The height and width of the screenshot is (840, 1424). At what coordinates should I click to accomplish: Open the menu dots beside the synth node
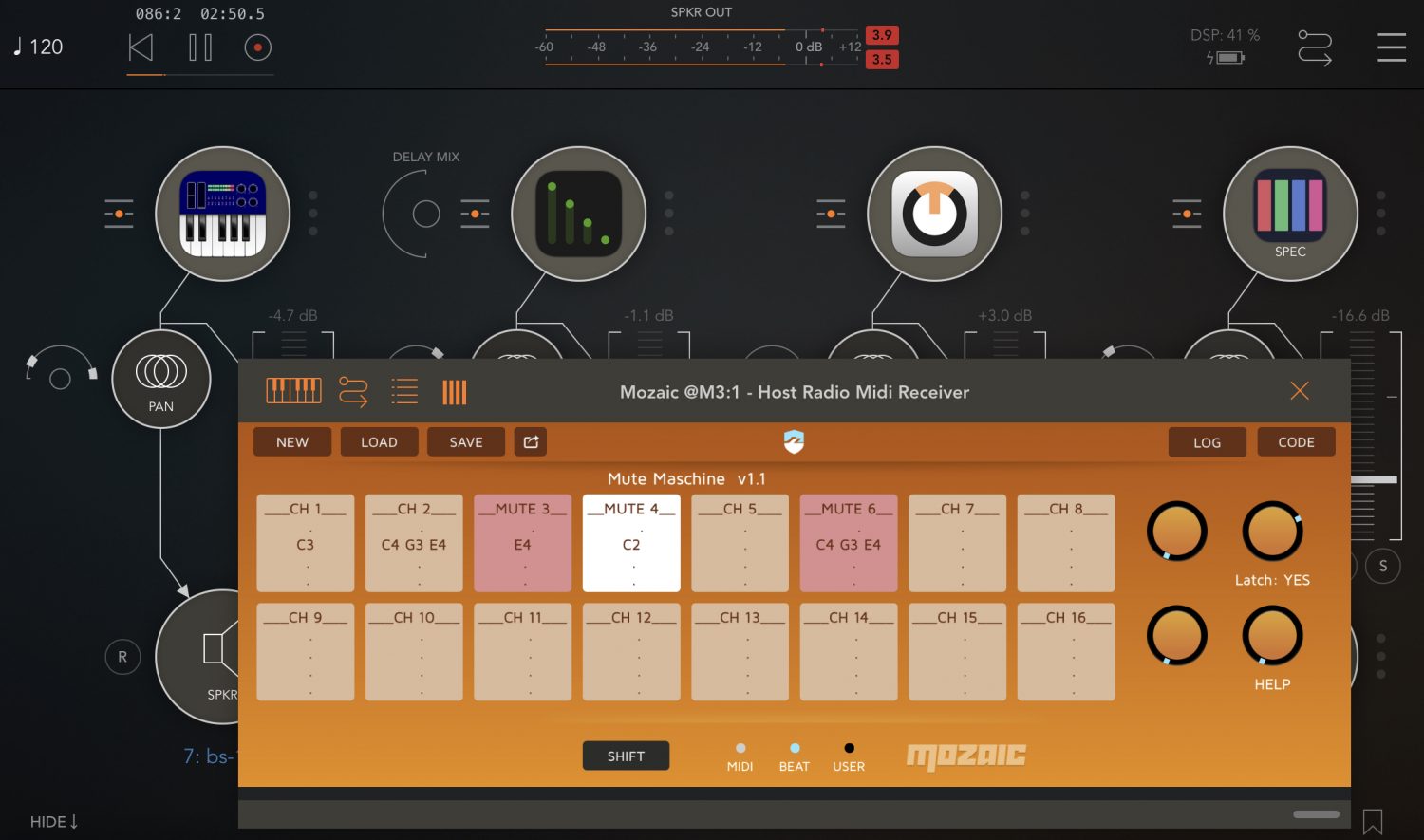point(313,214)
